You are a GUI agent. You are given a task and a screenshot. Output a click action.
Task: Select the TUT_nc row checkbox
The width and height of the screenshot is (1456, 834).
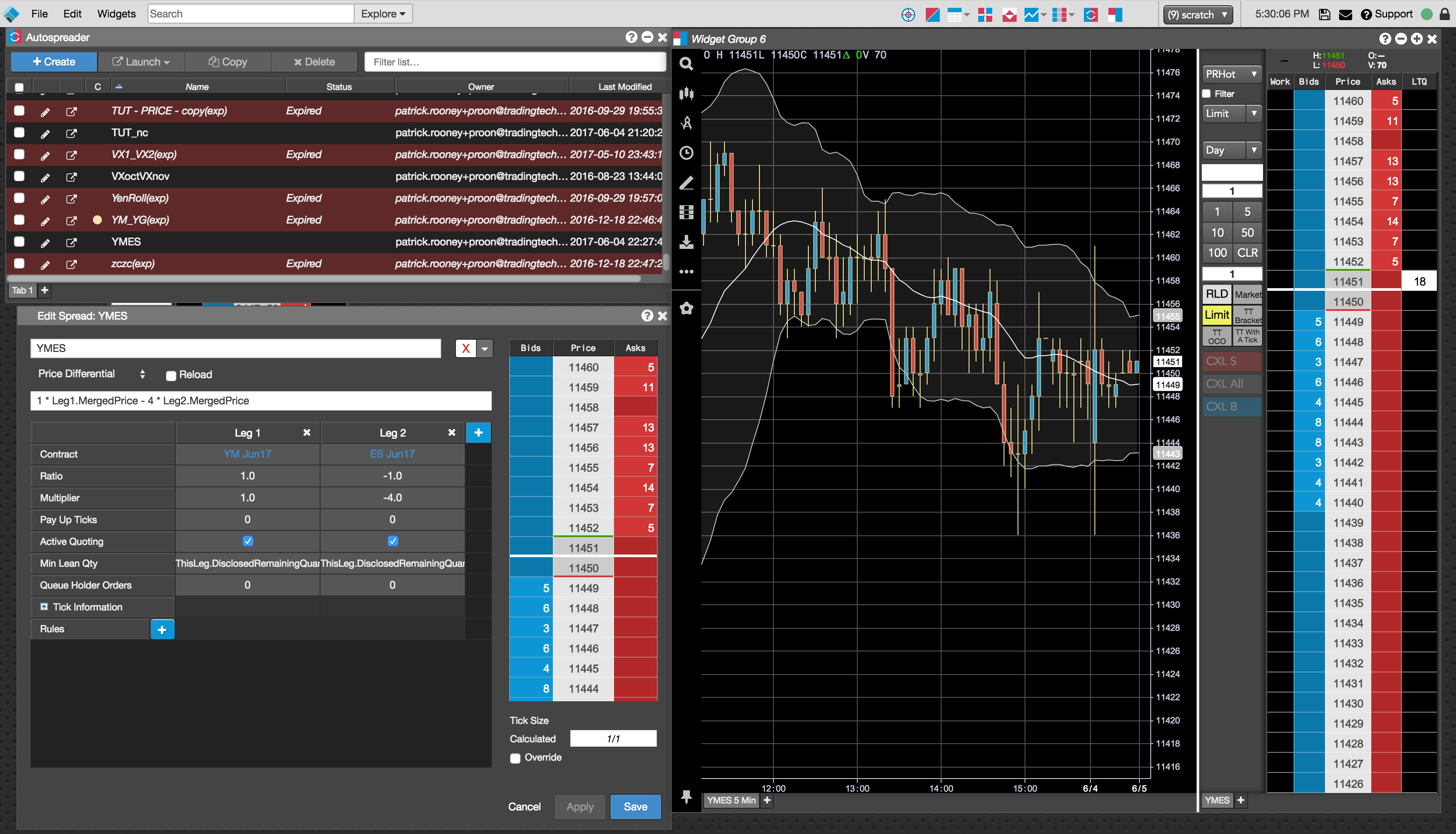[x=19, y=132]
